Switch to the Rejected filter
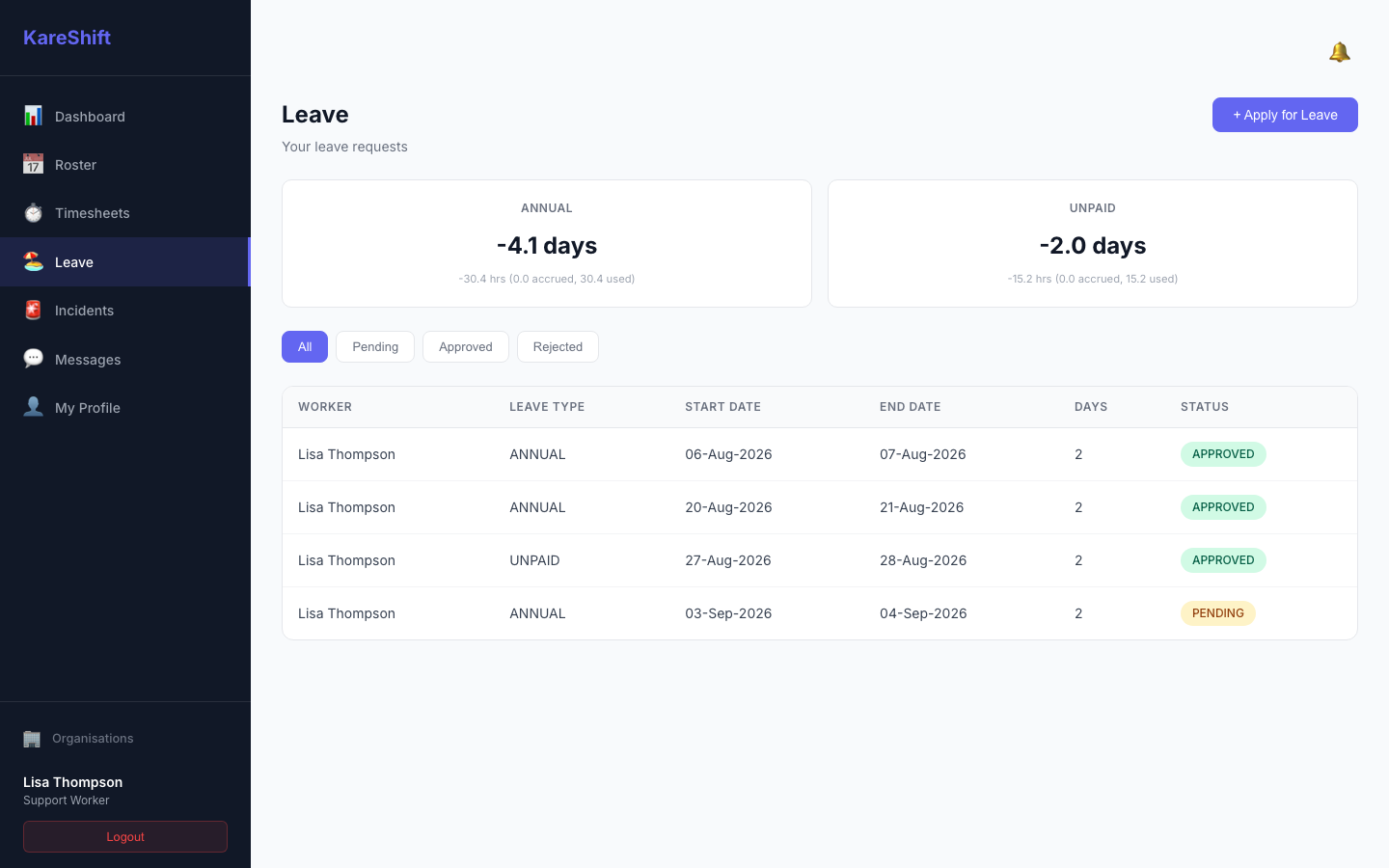 [558, 347]
